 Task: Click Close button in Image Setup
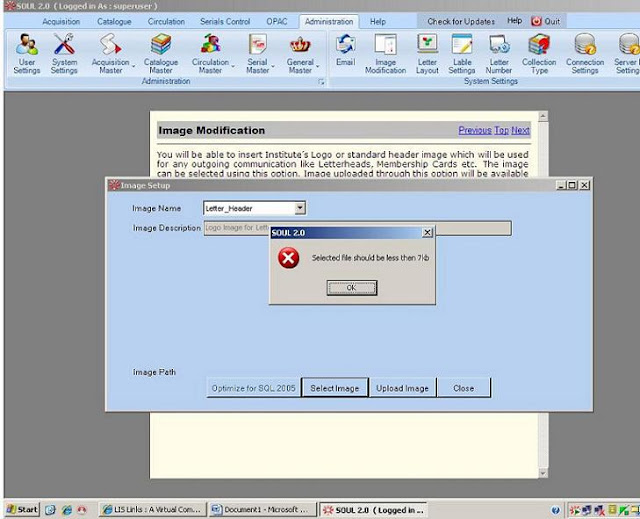pos(464,388)
